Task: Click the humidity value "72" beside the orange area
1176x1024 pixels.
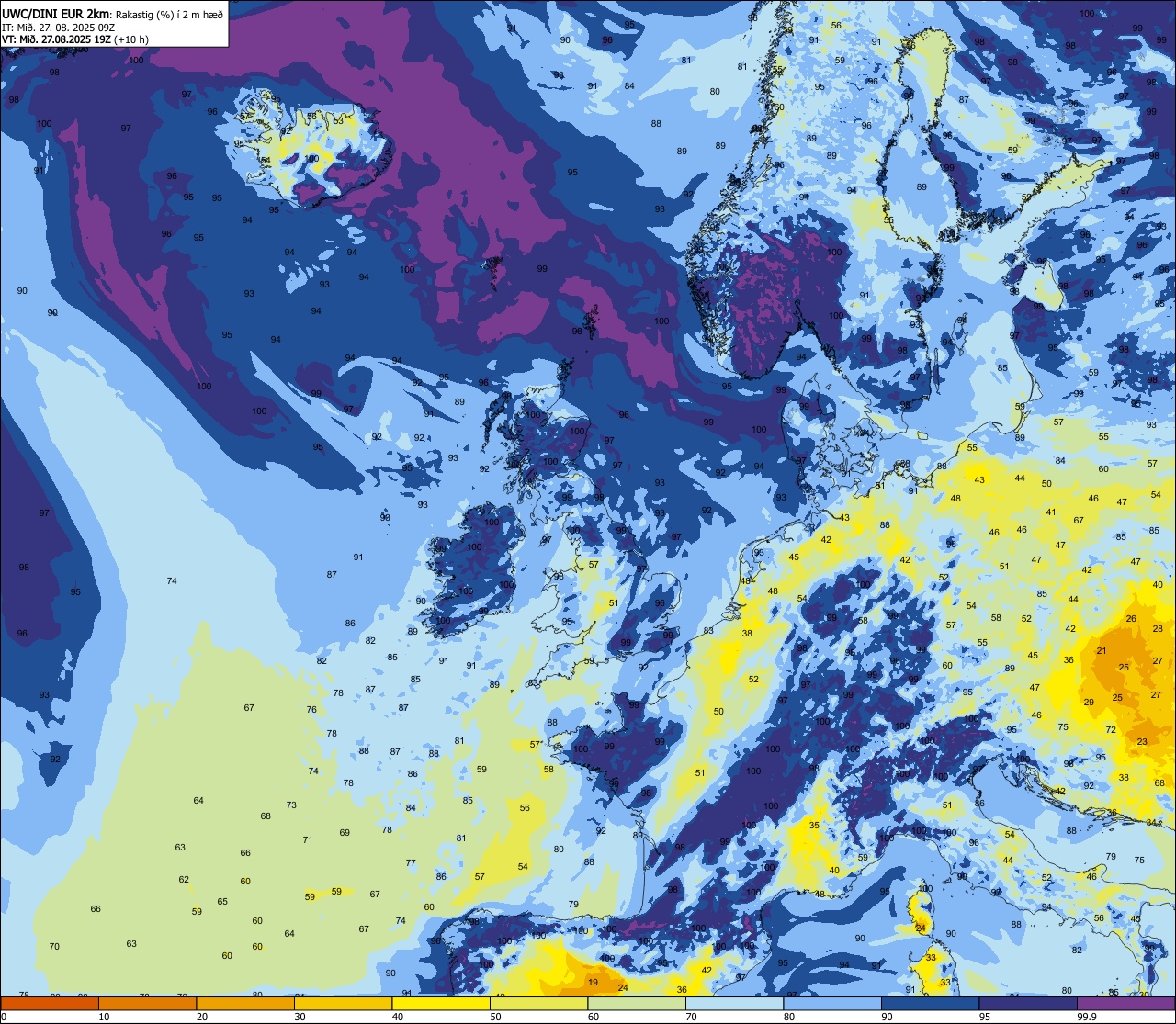Action: [x=1111, y=730]
